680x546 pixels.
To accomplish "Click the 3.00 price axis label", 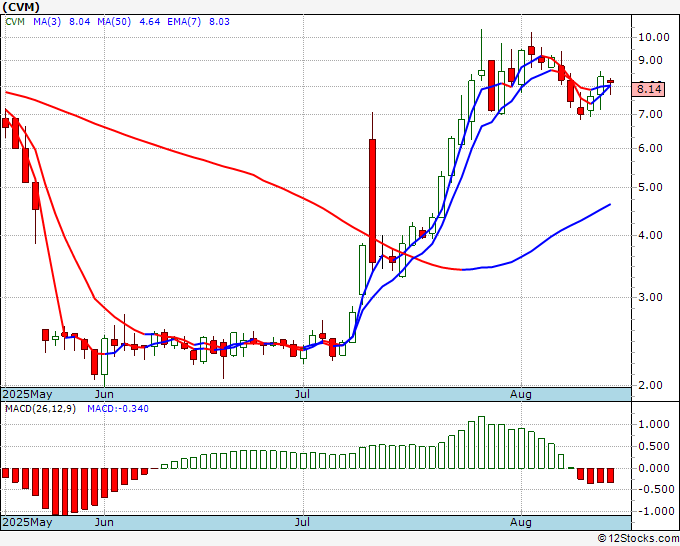I will pyautogui.click(x=650, y=298).
